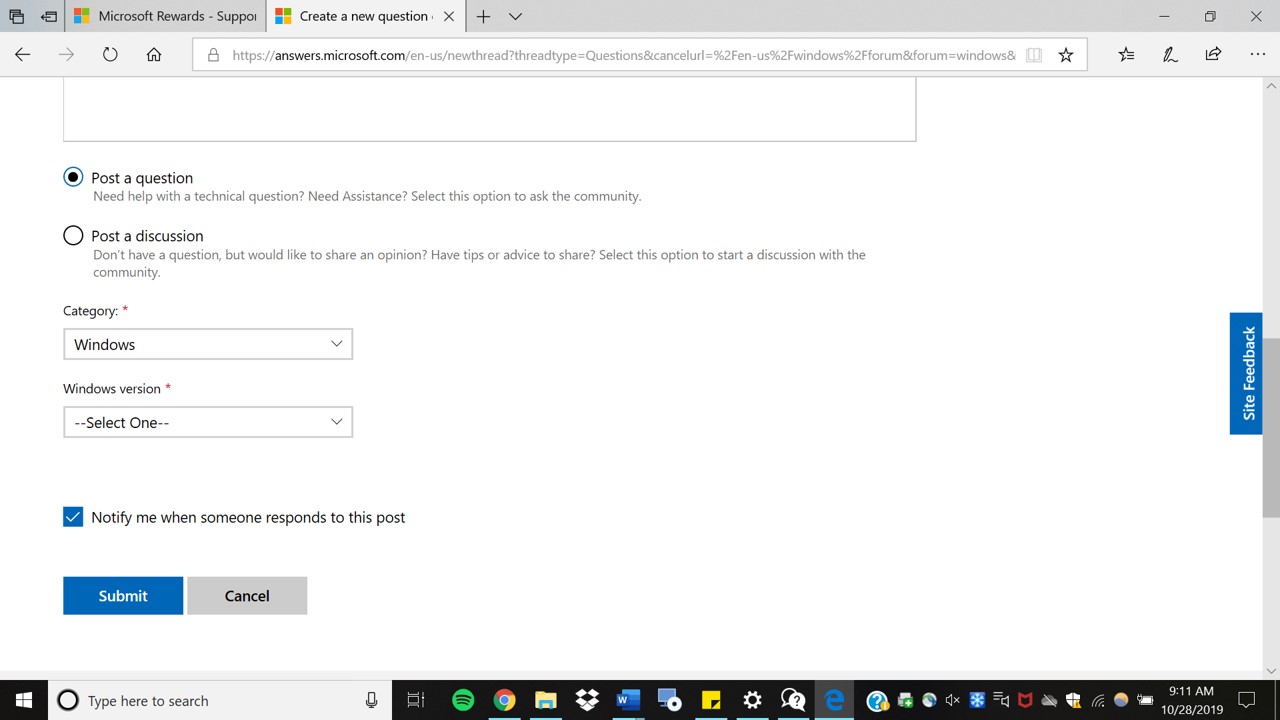This screenshot has width=1280, height=720.
Task: Open Edge settings and more menu
Action: pyautogui.click(x=1258, y=55)
